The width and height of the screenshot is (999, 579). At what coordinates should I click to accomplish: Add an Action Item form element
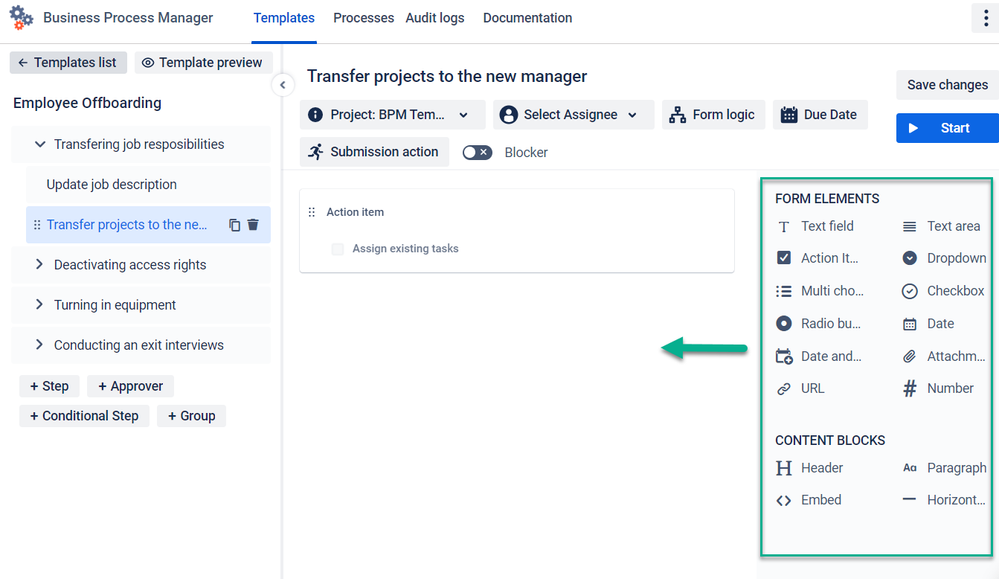pyautogui.click(x=817, y=258)
